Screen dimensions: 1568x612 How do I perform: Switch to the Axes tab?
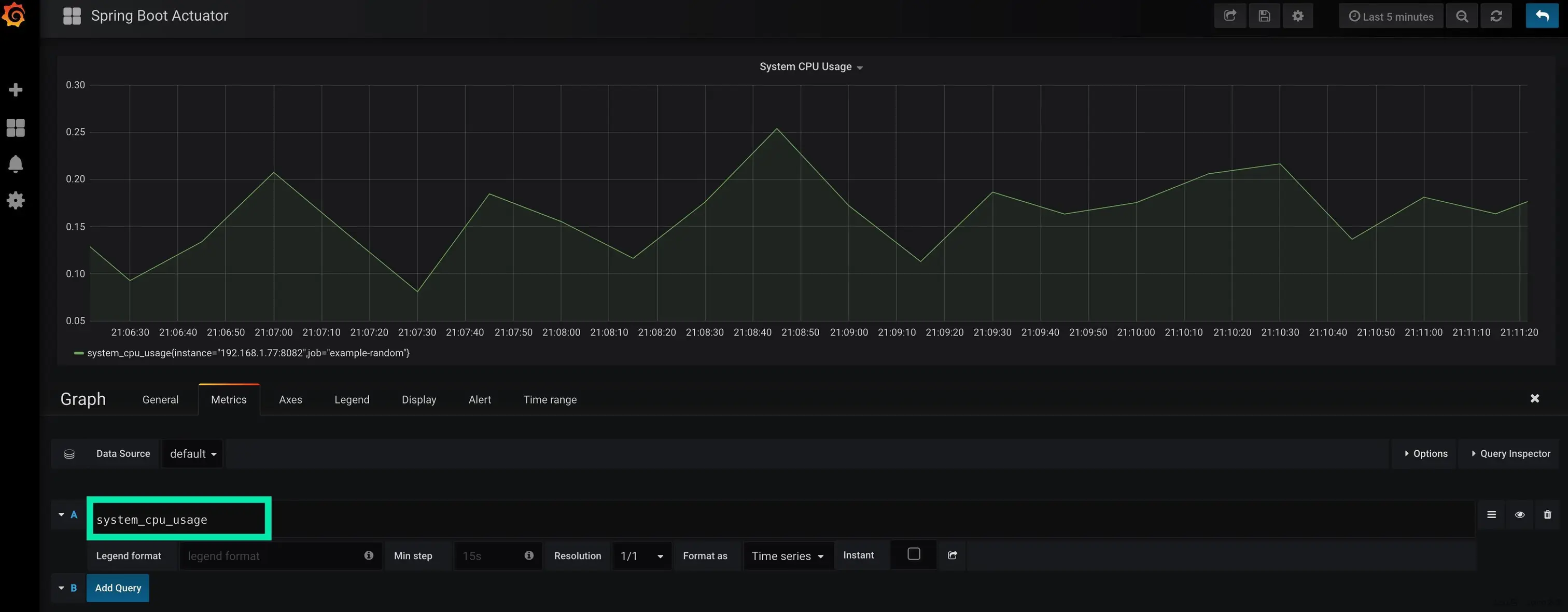point(290,400)
